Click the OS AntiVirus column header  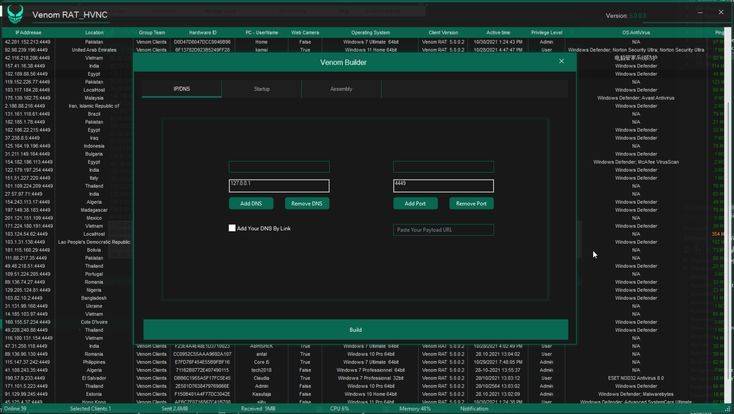coord(636,33)
